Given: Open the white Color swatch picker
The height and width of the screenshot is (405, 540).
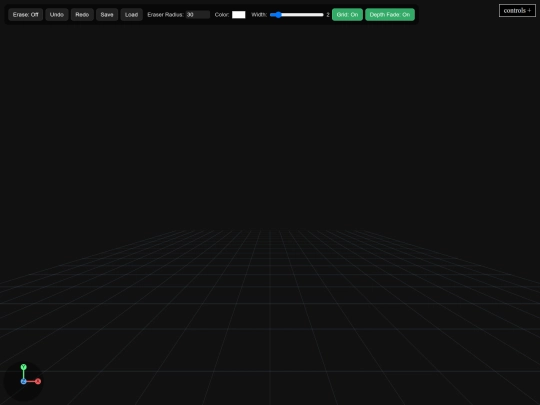Looking at the screenshot, I should [x=239, y=15].
